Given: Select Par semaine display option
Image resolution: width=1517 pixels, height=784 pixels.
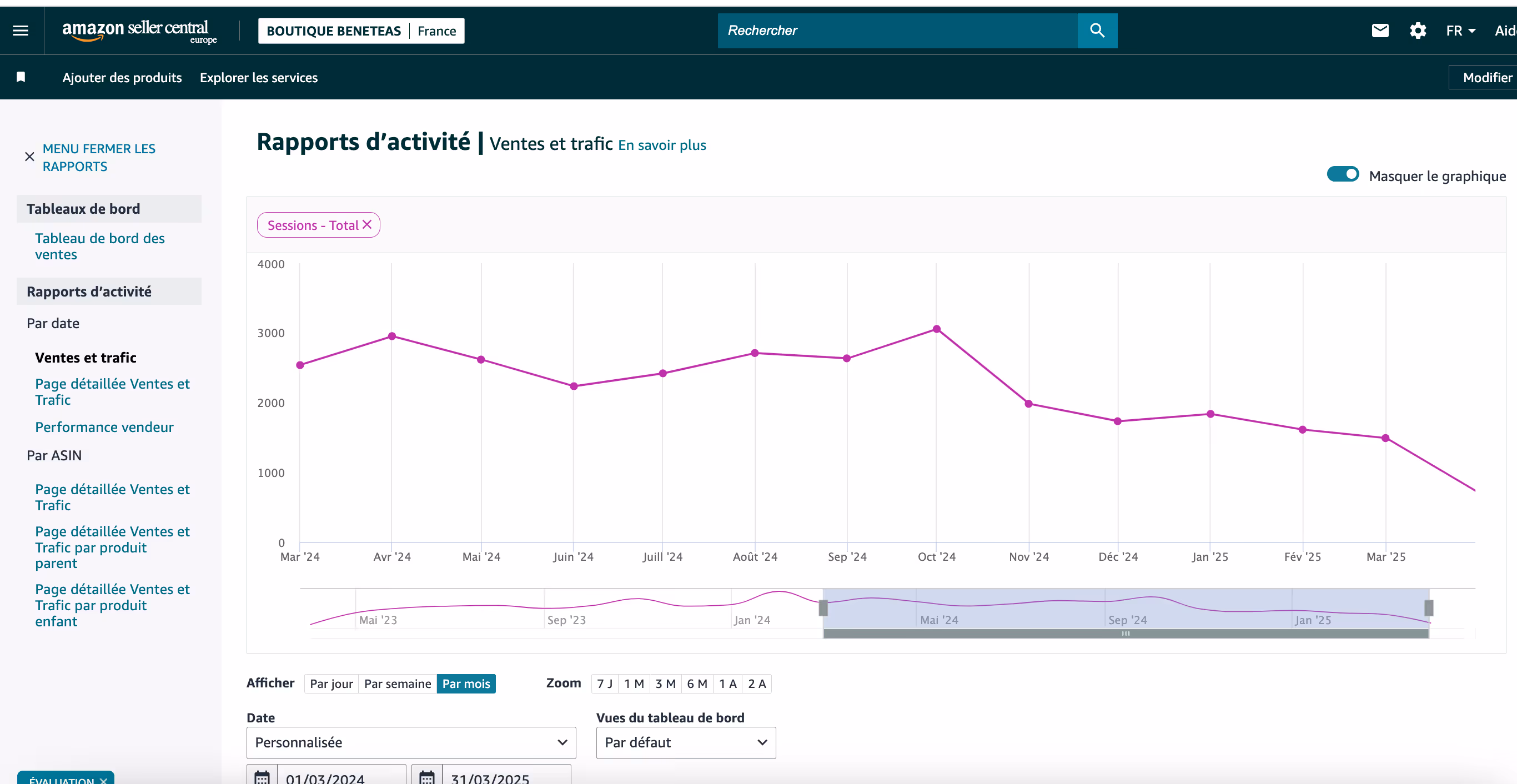Looking at the screenshot, I should click(397, 684).
